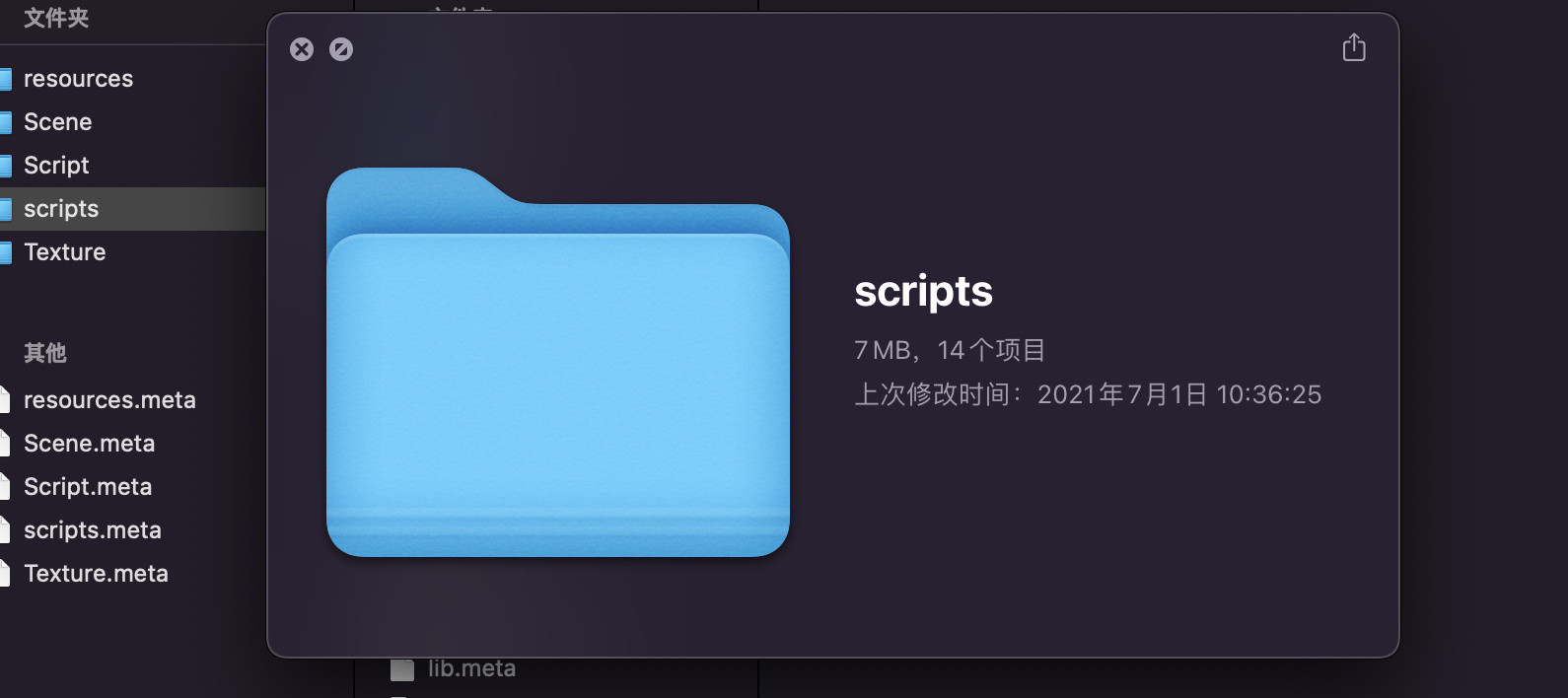Select the Scene folder
1568x698 pixels.
click(x=57, y=122)
